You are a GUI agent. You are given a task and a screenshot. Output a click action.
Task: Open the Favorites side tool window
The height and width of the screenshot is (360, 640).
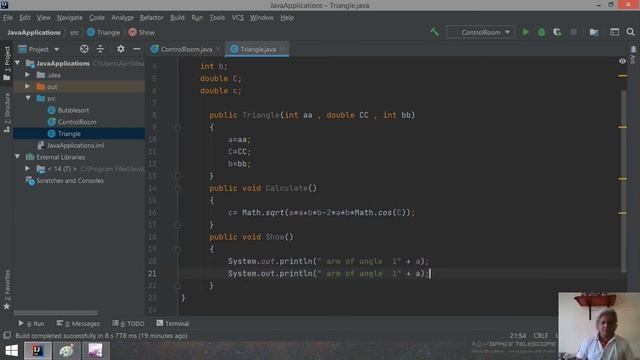click(7, 289)
